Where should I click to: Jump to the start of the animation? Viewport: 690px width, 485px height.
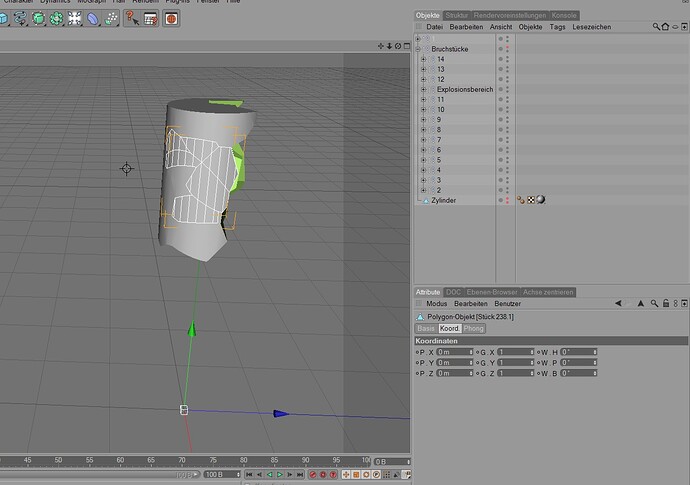(249, 474)
